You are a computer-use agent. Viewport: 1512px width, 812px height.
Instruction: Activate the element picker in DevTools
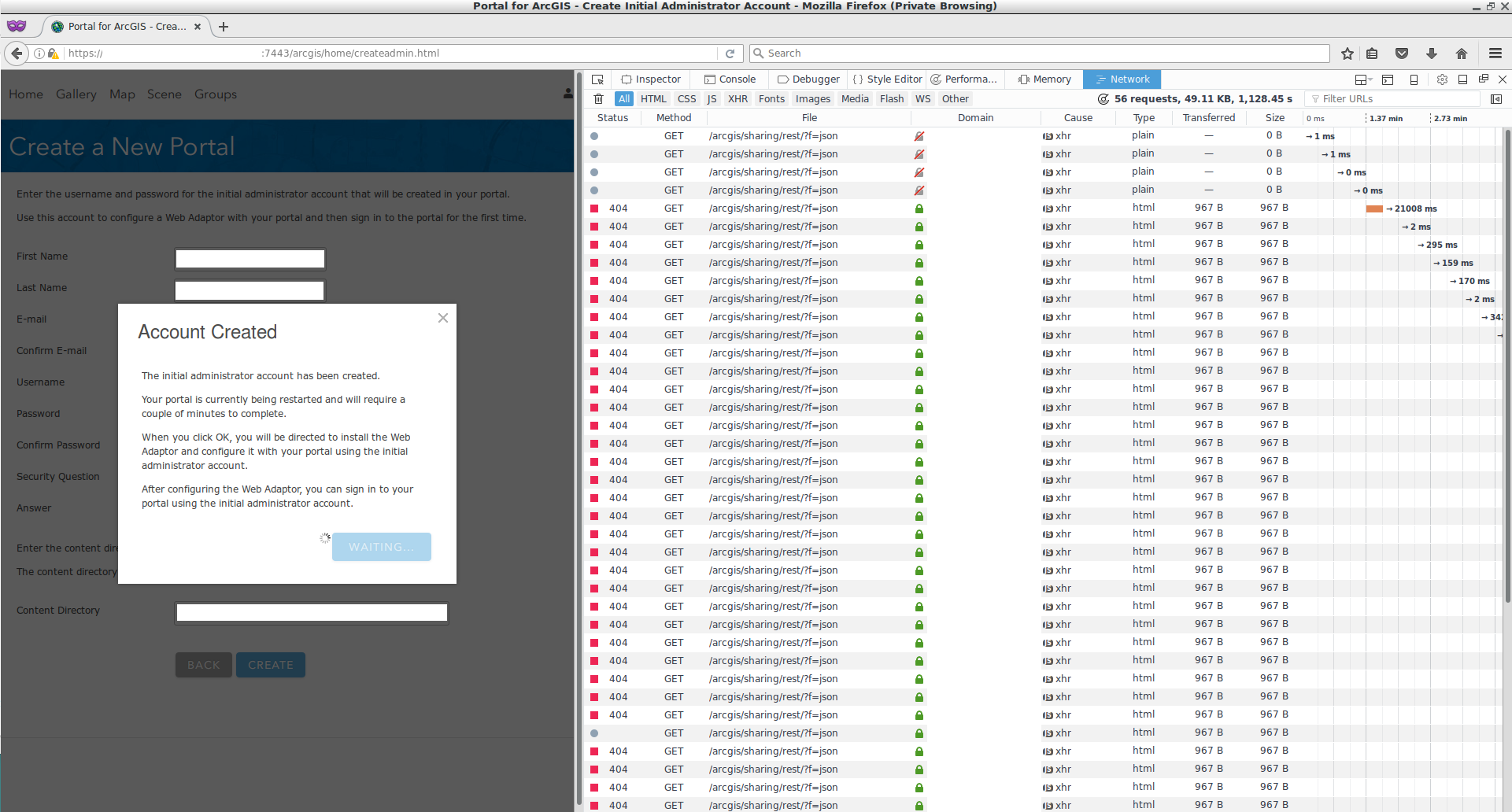598,79
